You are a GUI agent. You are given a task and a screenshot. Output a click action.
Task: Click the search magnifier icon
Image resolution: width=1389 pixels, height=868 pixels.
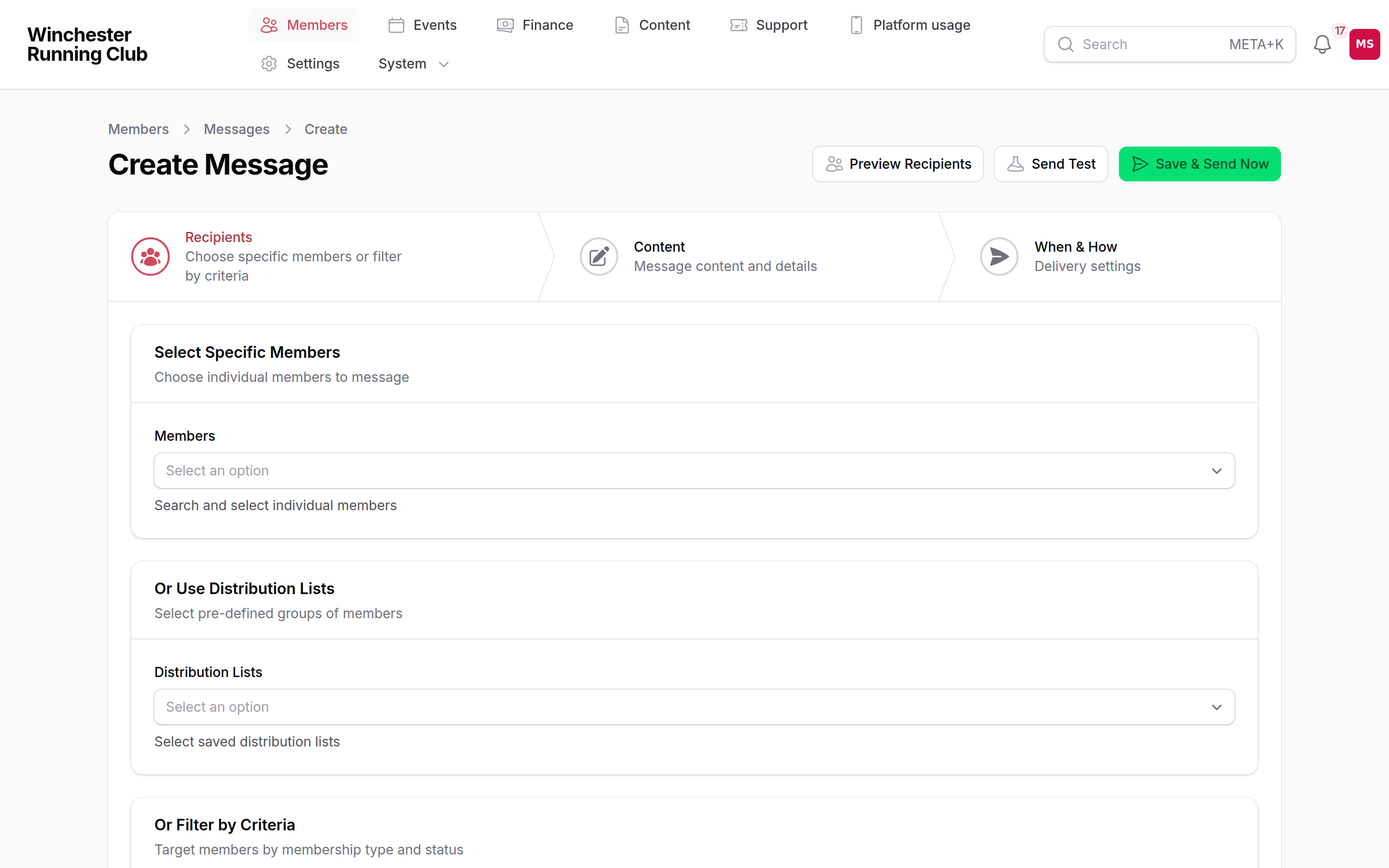pos(1066,44)
